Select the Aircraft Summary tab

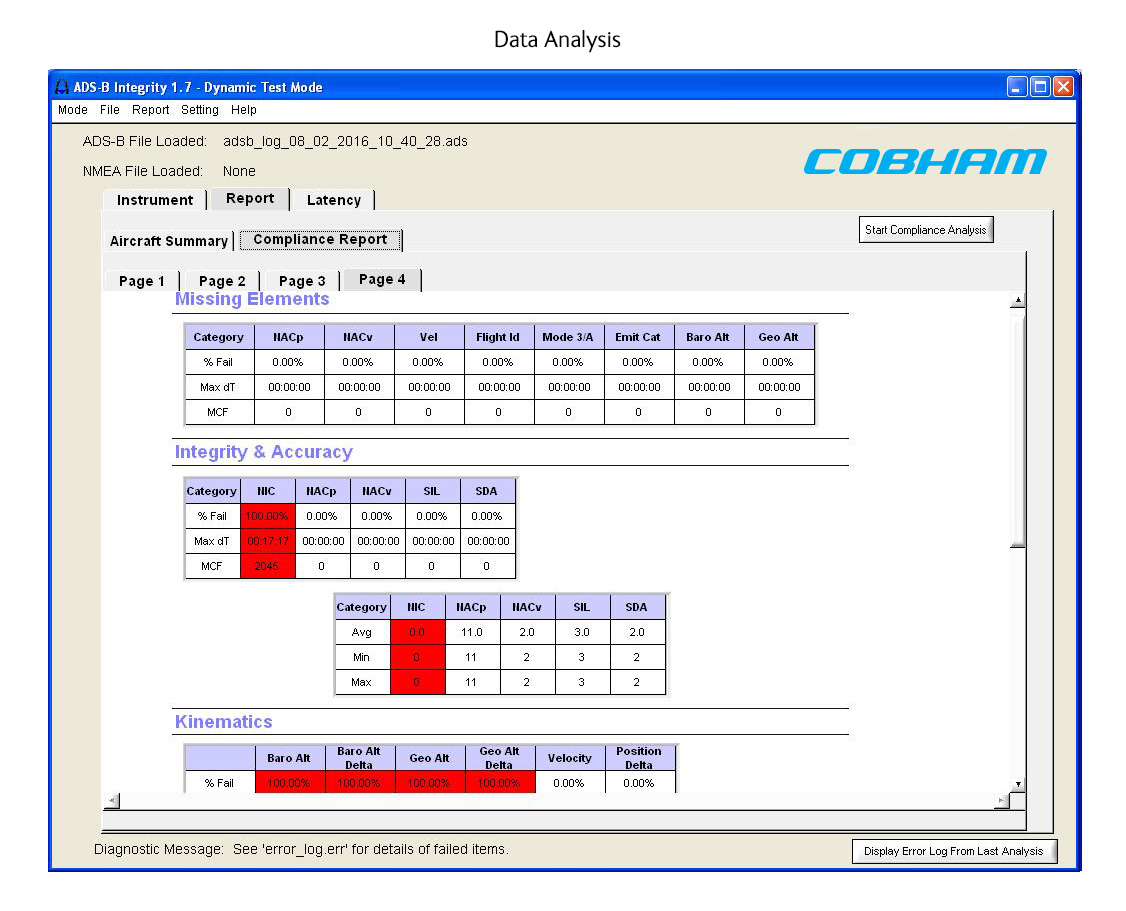168,241
